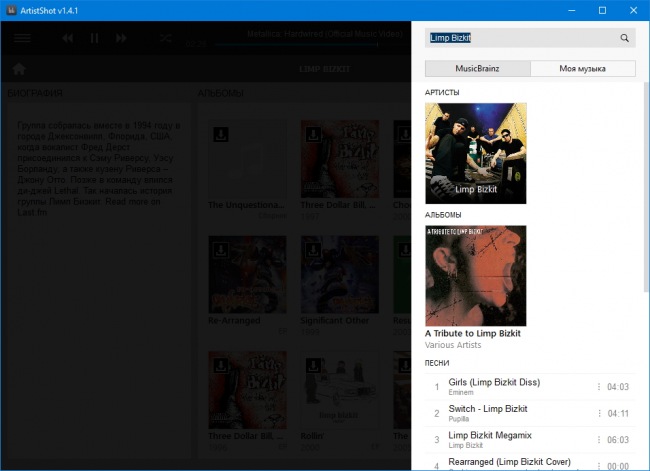
Task: Play Girls (Limp Bizkit Diss) song
Action: pyautogui.click(x=530, y=387)
